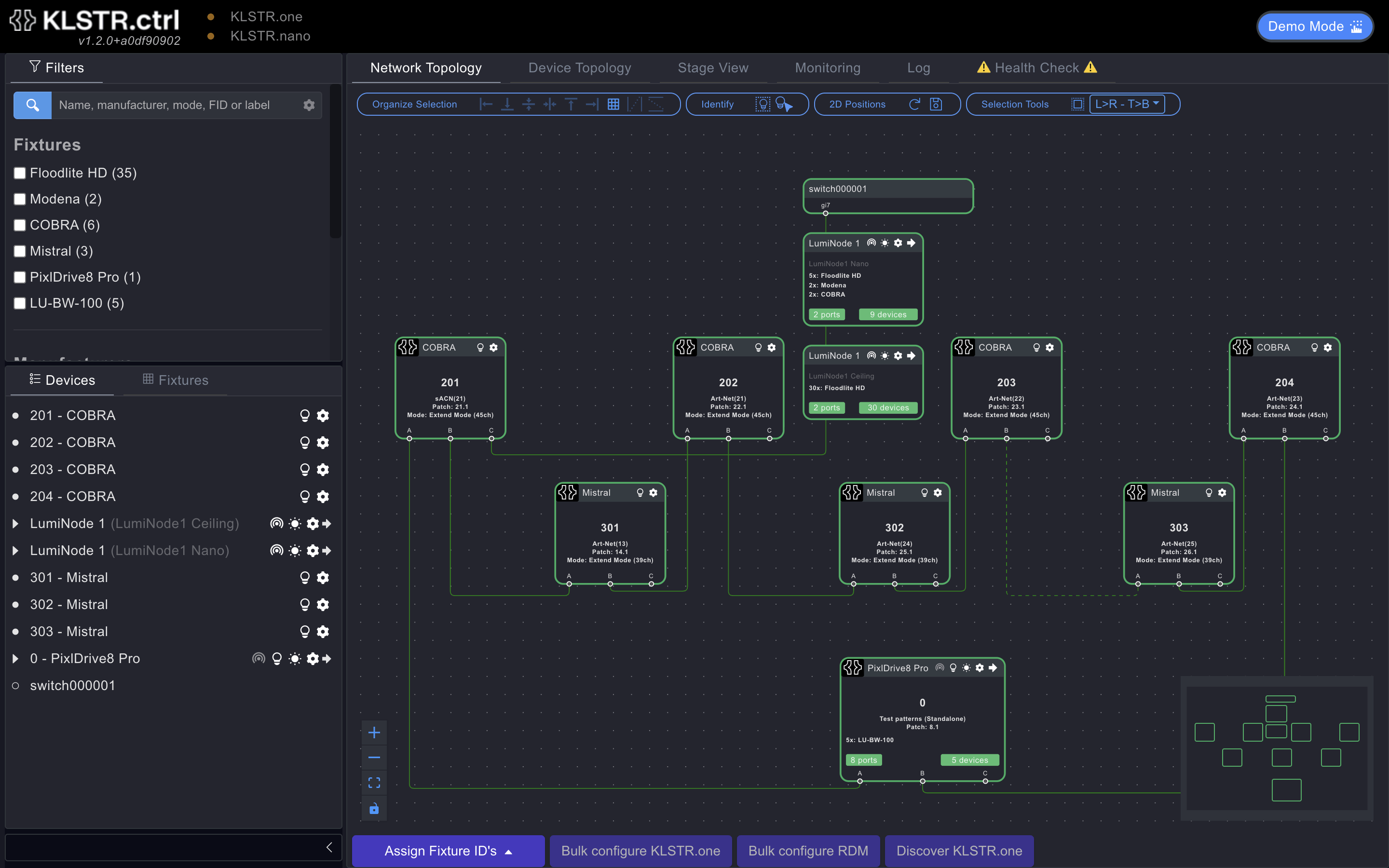This screenshot has height=868, width=1389.
Task: Enable marquee selection tool icon
Action: tap(1077, 104)
